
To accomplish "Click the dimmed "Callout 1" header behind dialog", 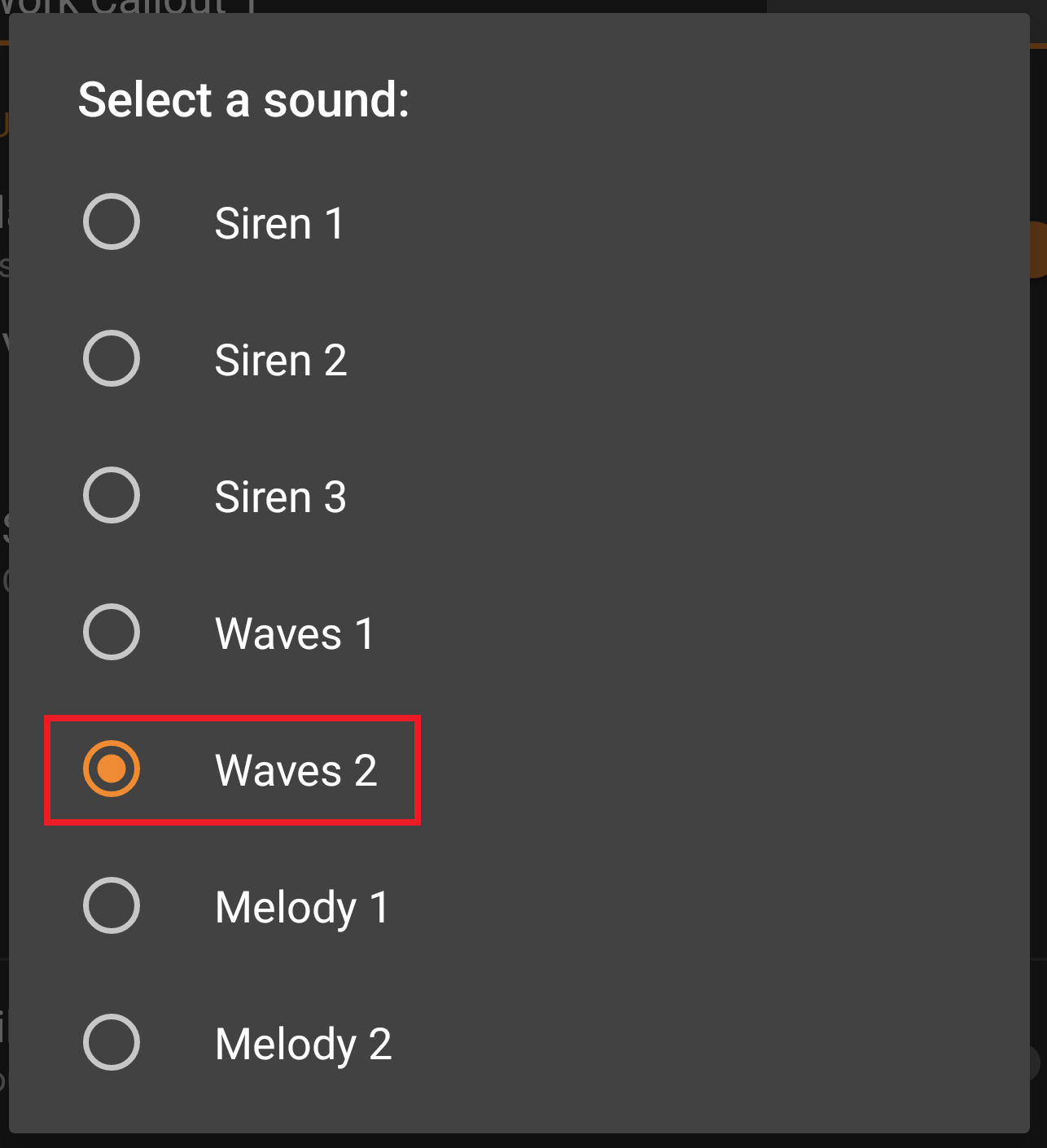I will point(163,6).
